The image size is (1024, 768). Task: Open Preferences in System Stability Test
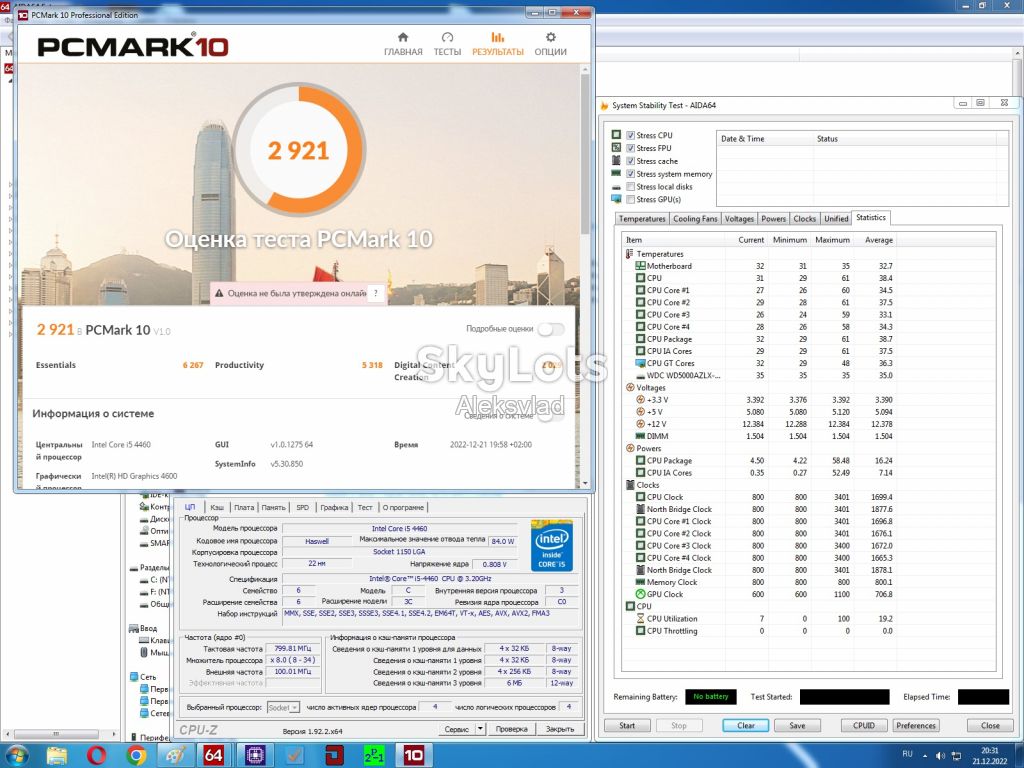[916, 726]
